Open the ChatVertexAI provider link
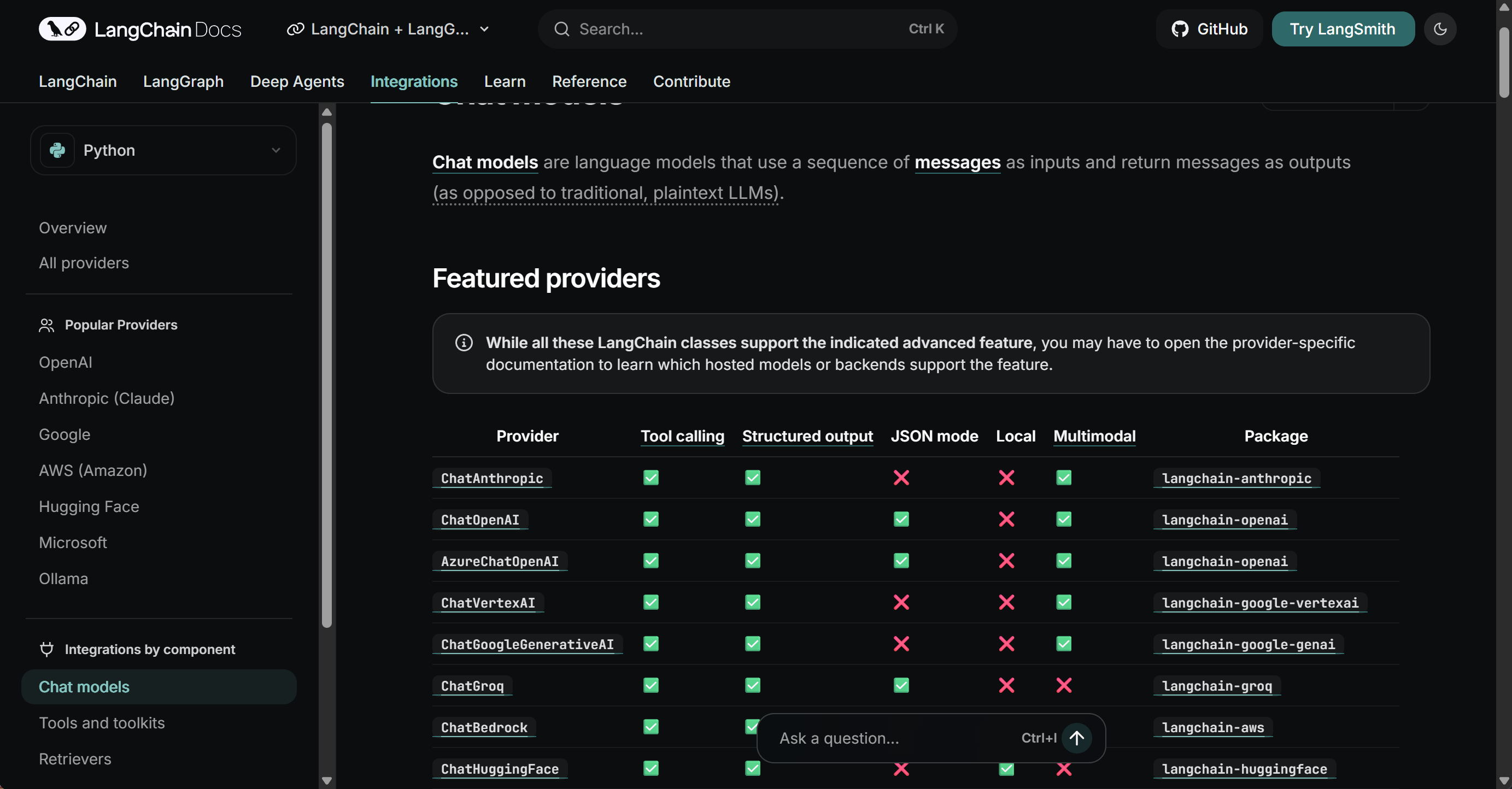The image size is (1512, 789). (x=488, y=603)
